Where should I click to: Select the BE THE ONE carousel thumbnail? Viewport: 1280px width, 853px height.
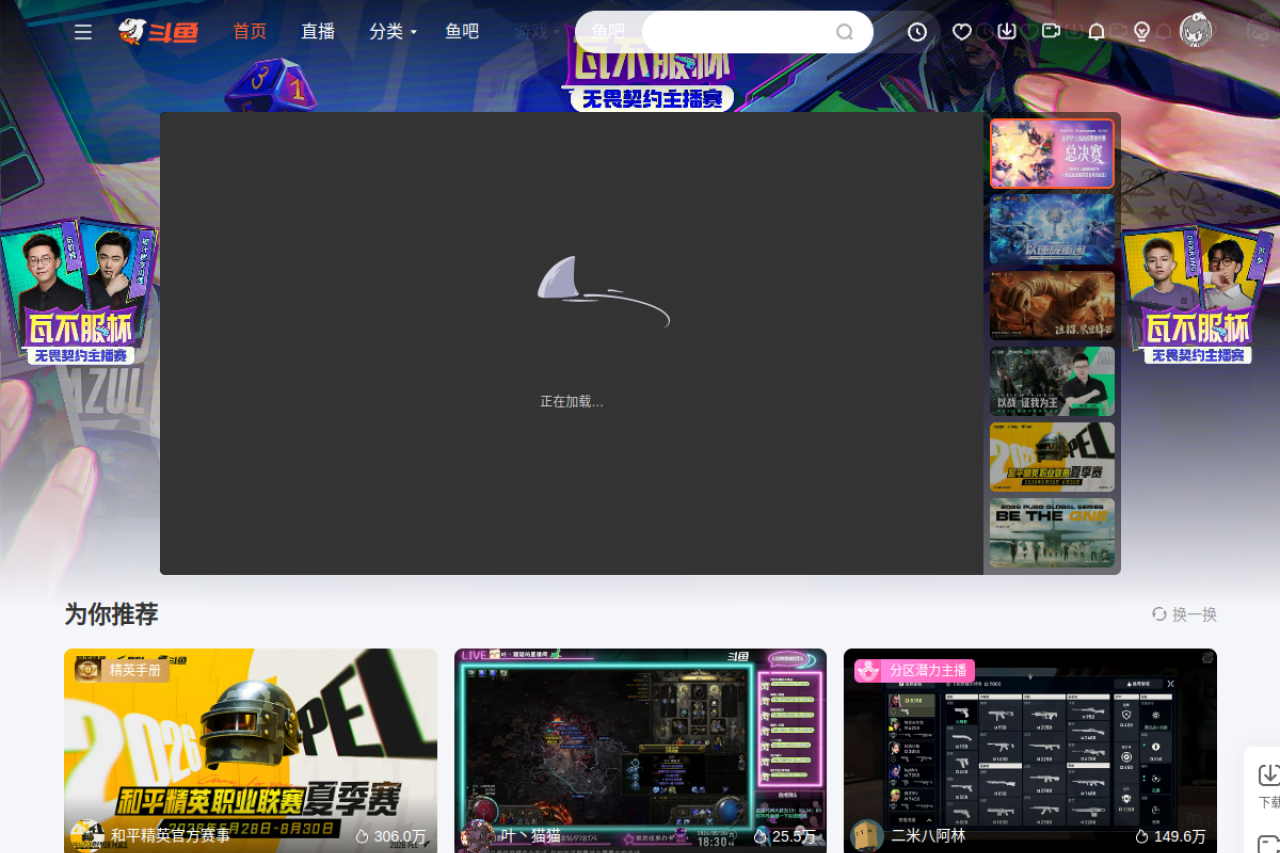(1052, 533)
